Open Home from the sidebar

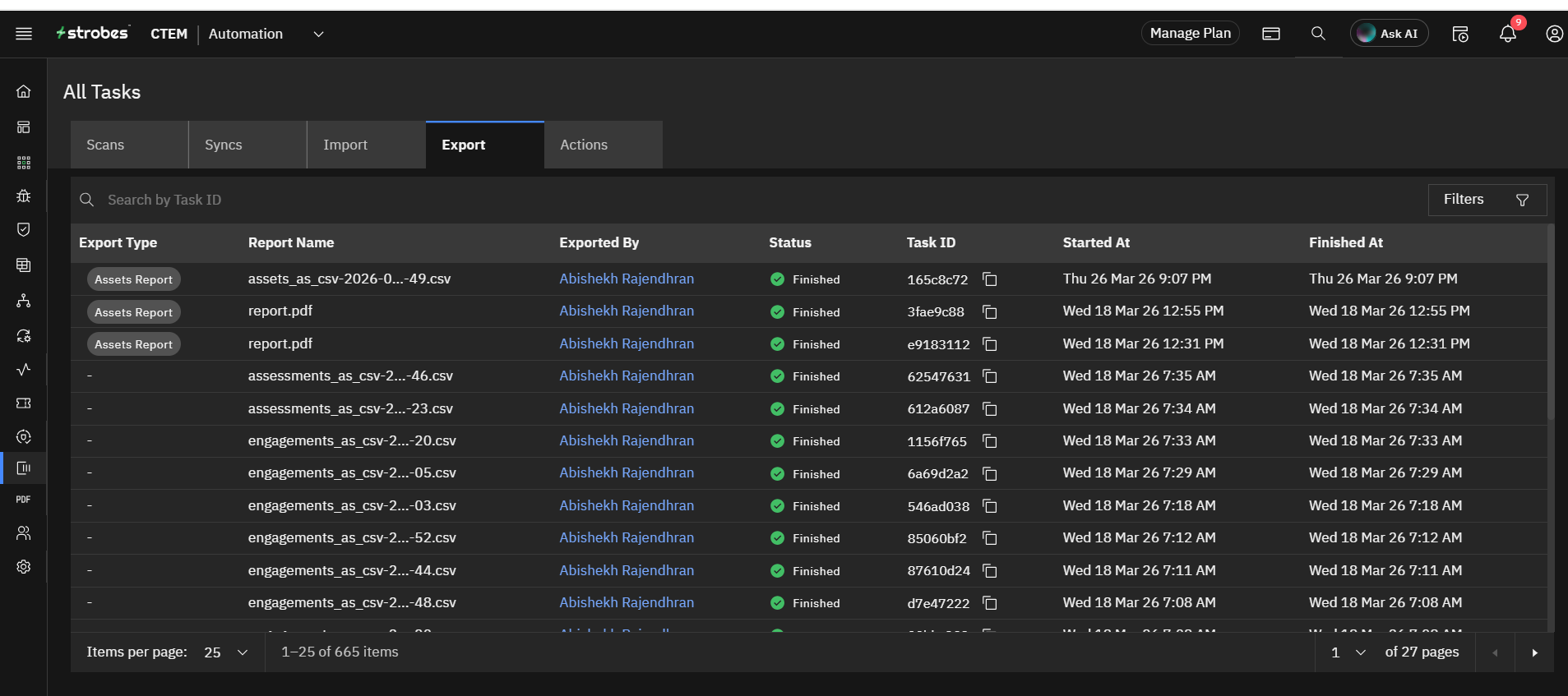coord(24,91)
